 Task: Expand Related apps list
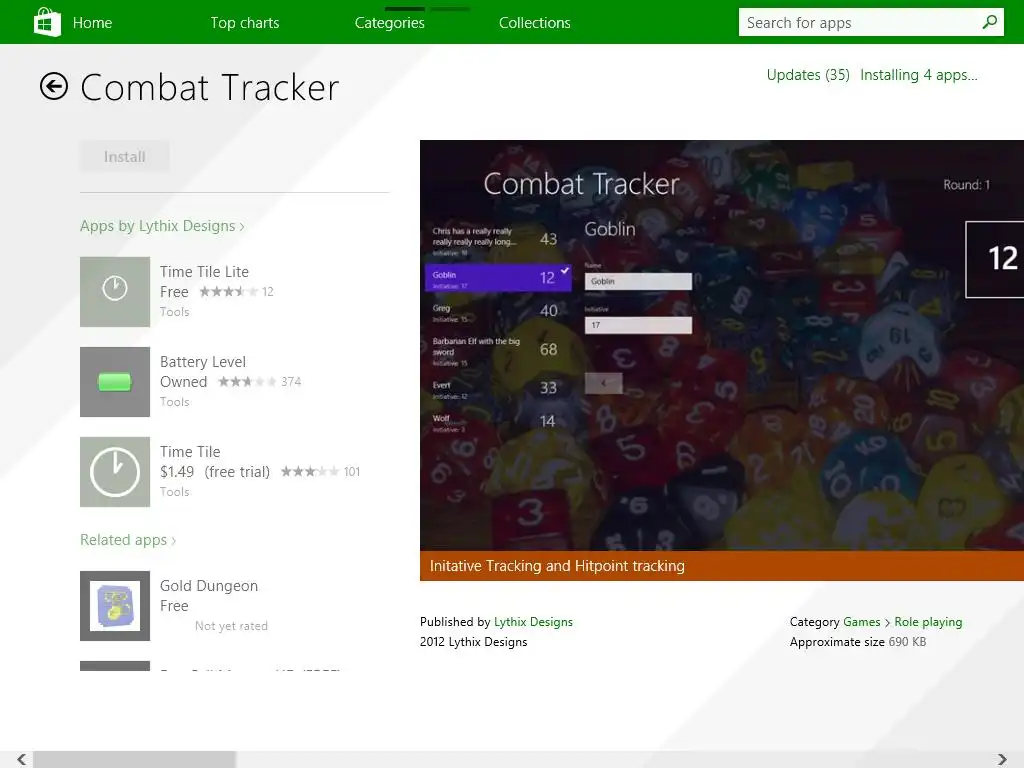128,540
